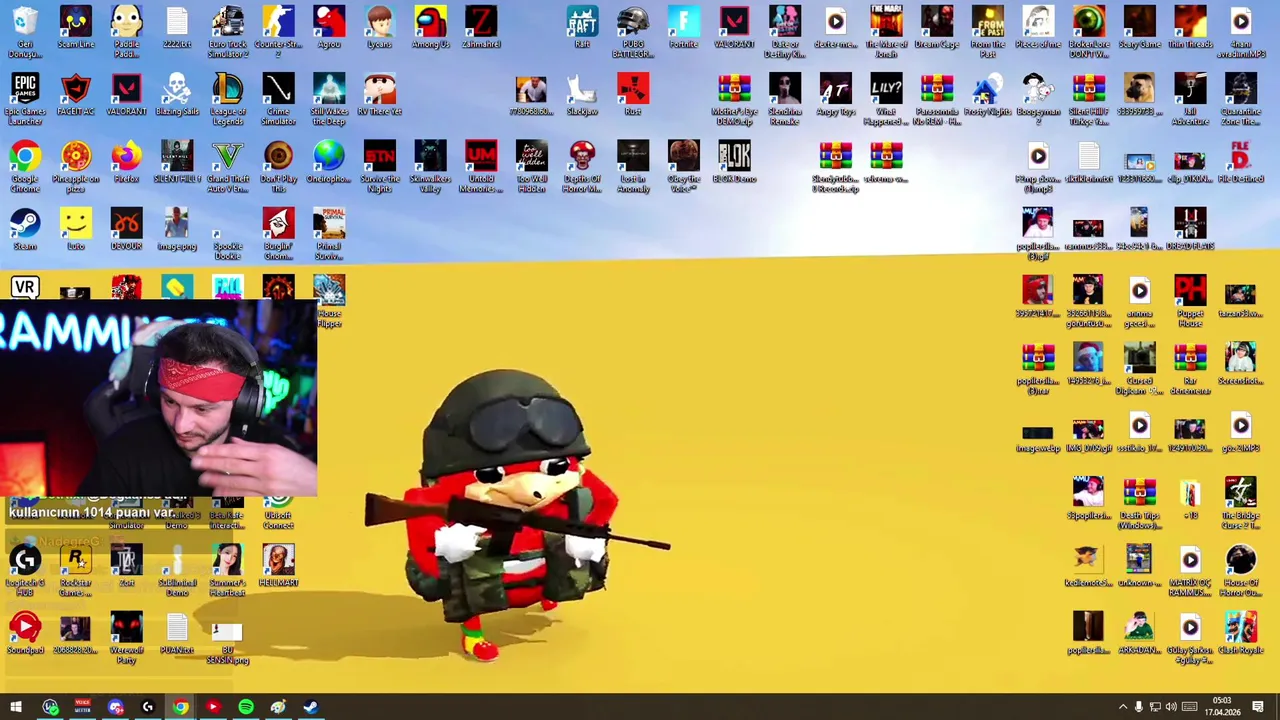This screenshot has height=720, width=1280.
Task: Open the Google Chrome desktop shortcut
Action: pyautogui.click(x=25, y=166)
